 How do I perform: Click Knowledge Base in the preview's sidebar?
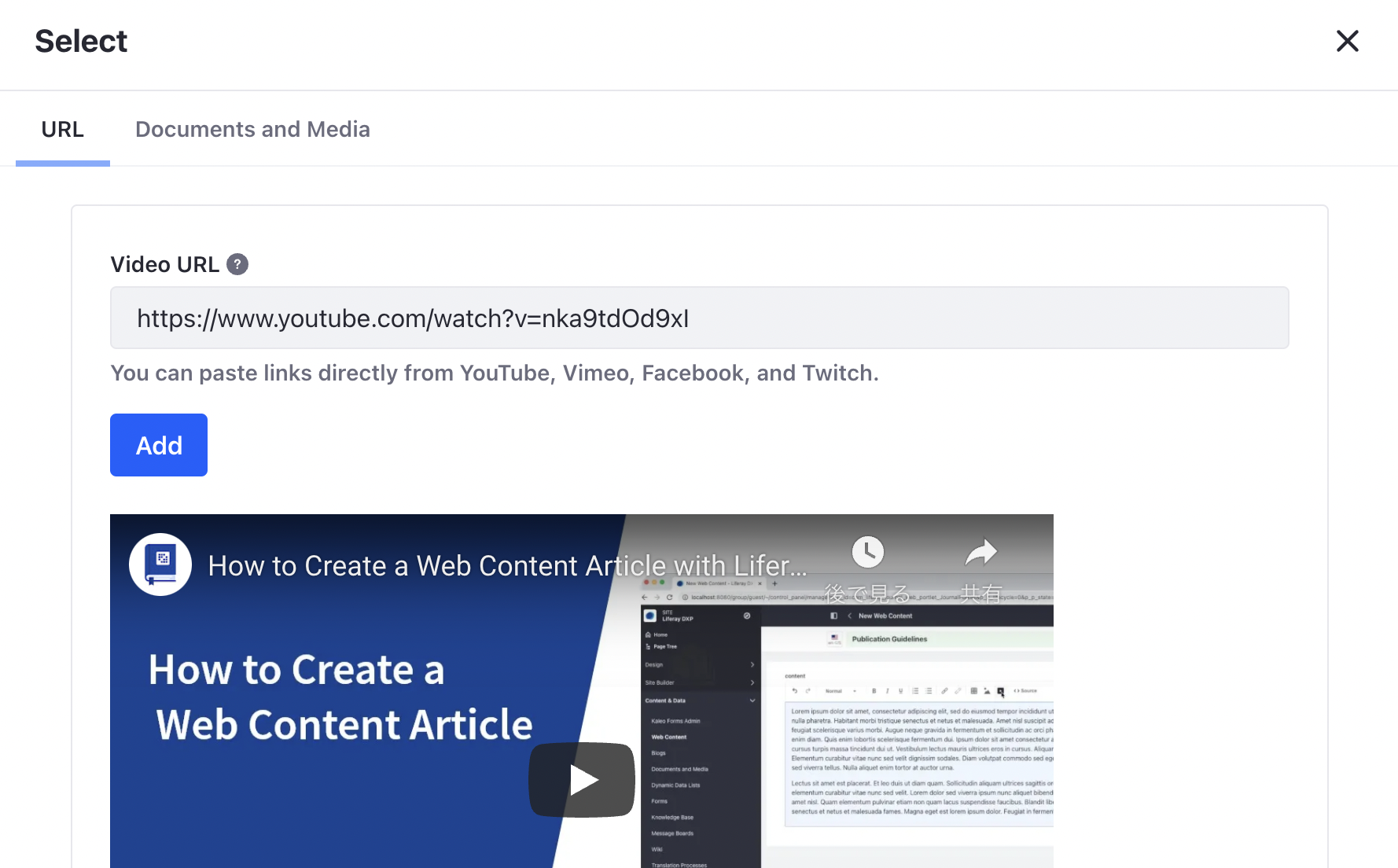672,818
